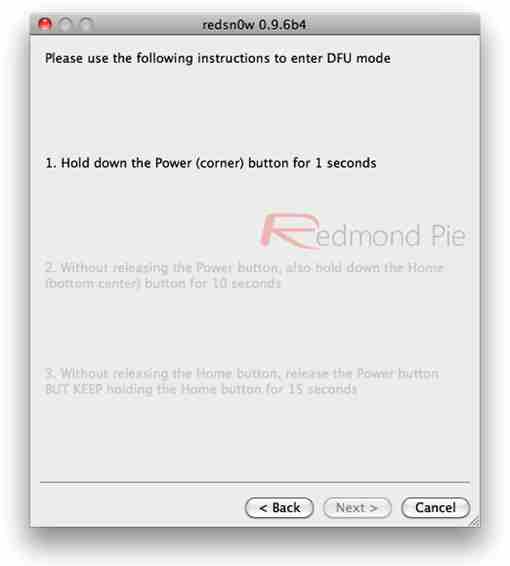Click the gray minimize window button
The image size is (510, 566).
[66, 25]
